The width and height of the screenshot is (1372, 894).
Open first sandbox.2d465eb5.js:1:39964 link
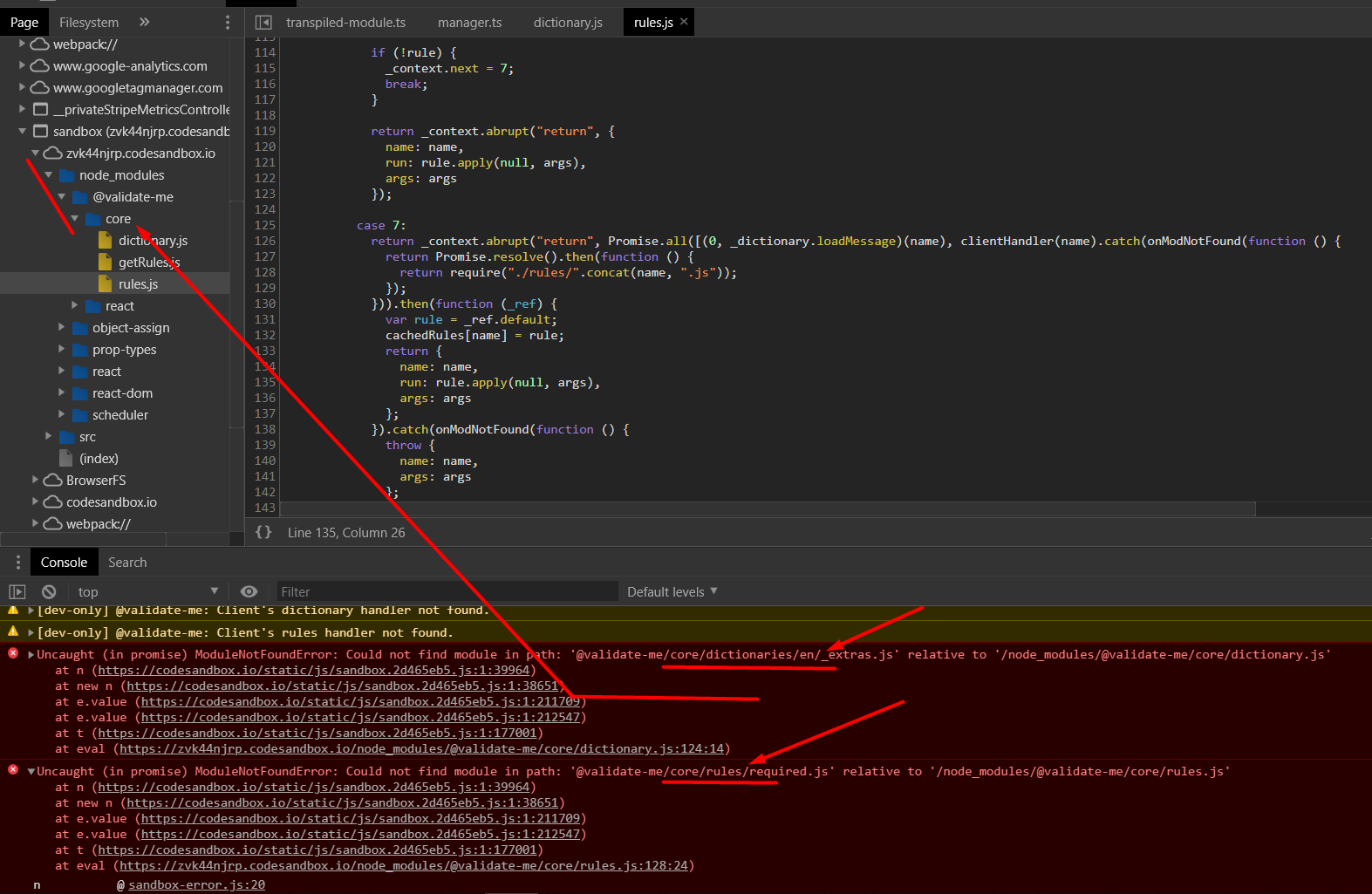(x=314, y=670)
